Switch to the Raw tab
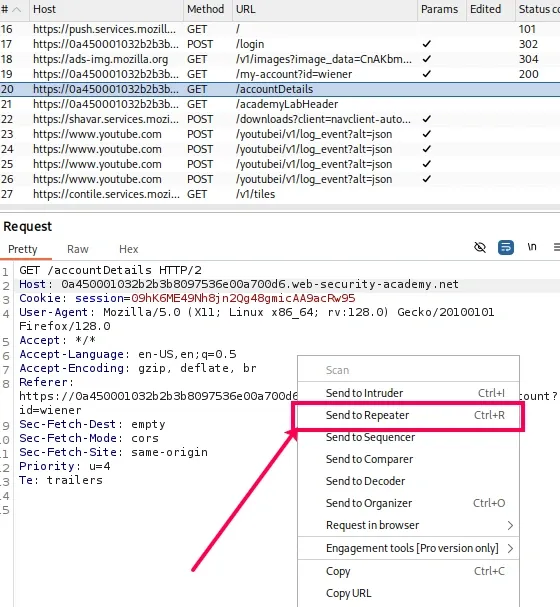Screen dimensions: 560x607 (78, 249)
